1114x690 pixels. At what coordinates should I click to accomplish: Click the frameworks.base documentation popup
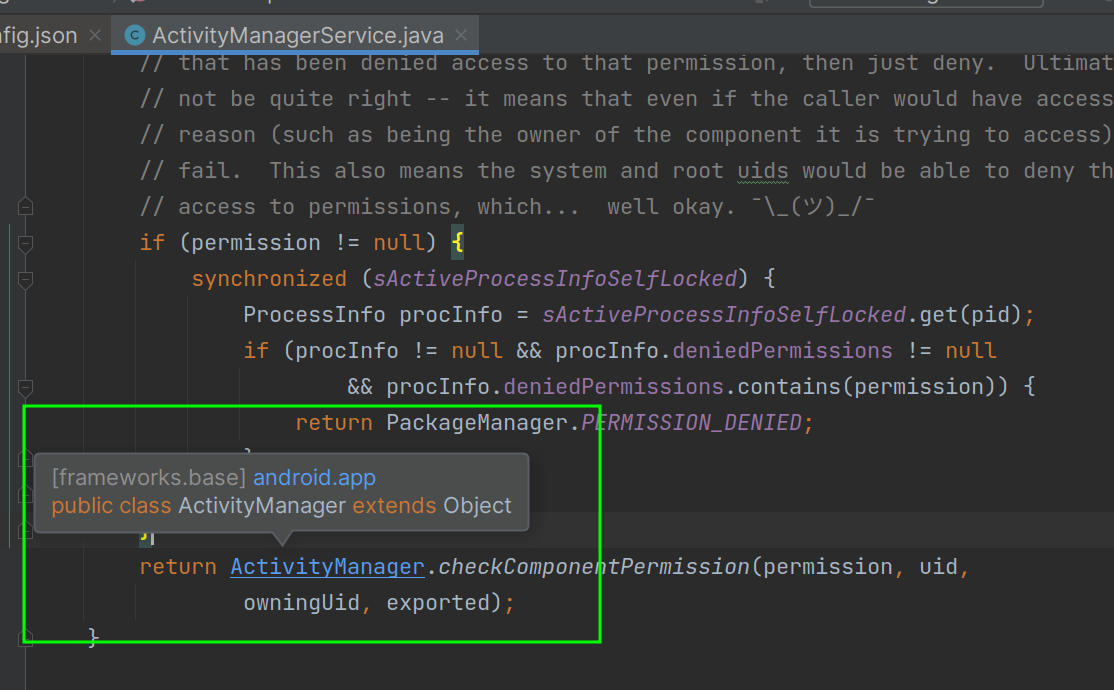(x=147, y=477)
